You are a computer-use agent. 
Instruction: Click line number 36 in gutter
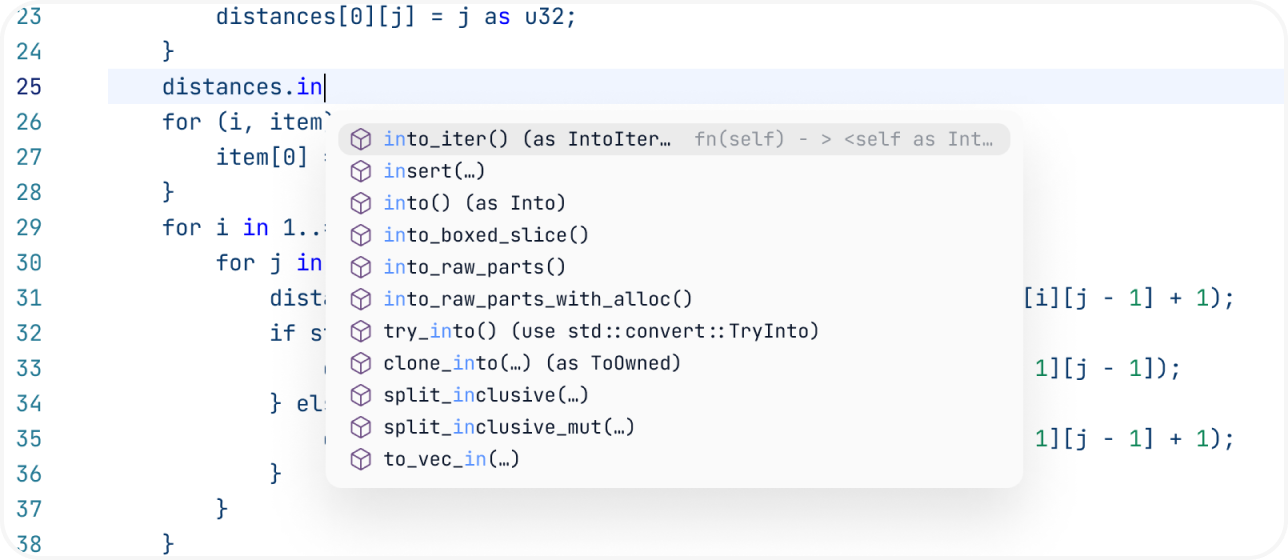click(x=29, y=474)
